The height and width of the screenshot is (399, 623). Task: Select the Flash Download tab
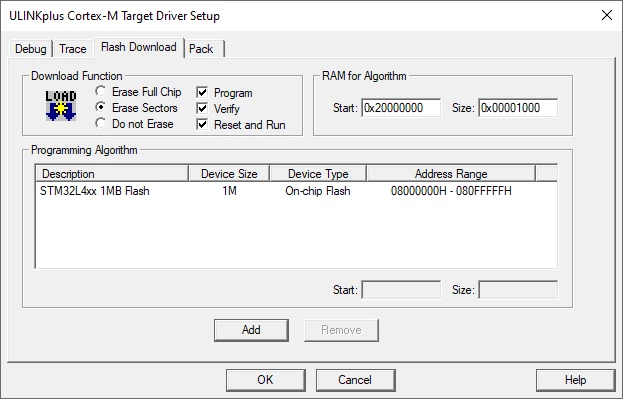[x=139, y=47]
